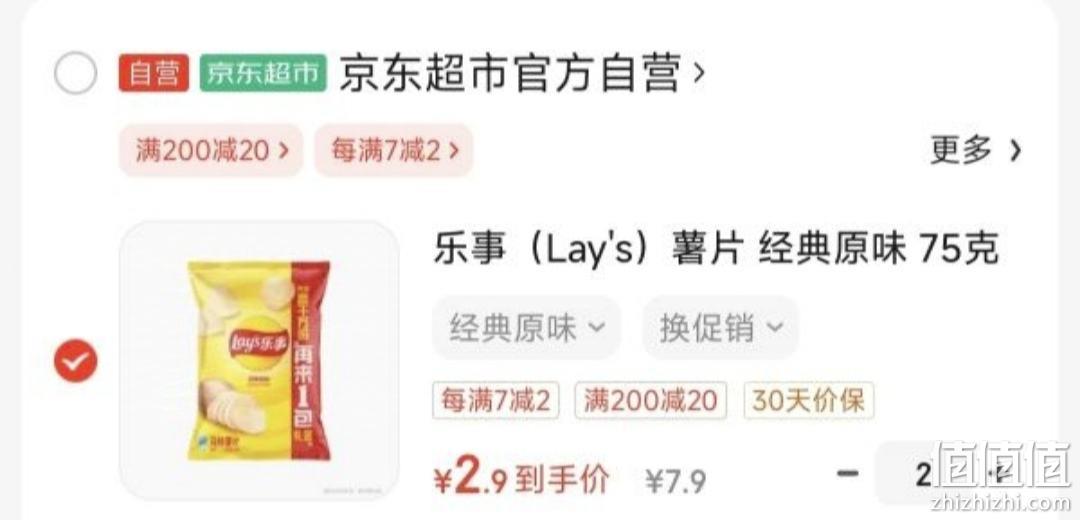Viewport: 1080px width, 520px height.
Task: Tap the green 京东超市 badge
Action: (263, 73)
